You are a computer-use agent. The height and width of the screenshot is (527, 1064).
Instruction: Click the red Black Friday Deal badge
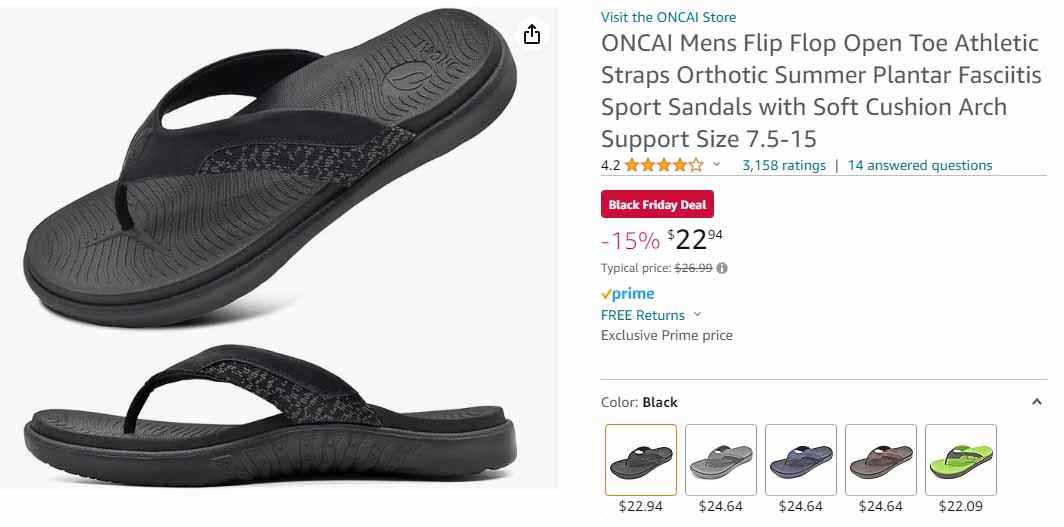click(x=657, y=205)
